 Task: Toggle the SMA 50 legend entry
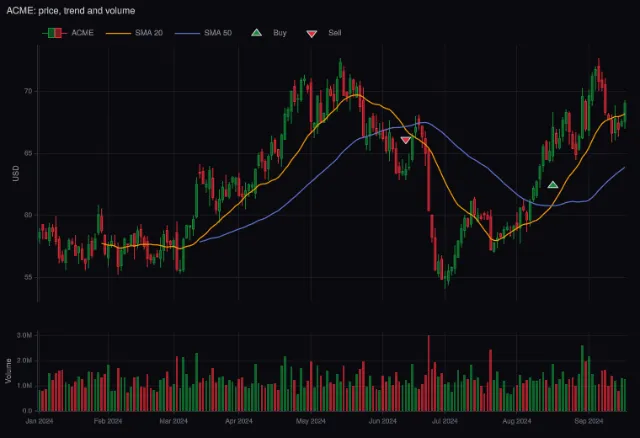point(203,33)
